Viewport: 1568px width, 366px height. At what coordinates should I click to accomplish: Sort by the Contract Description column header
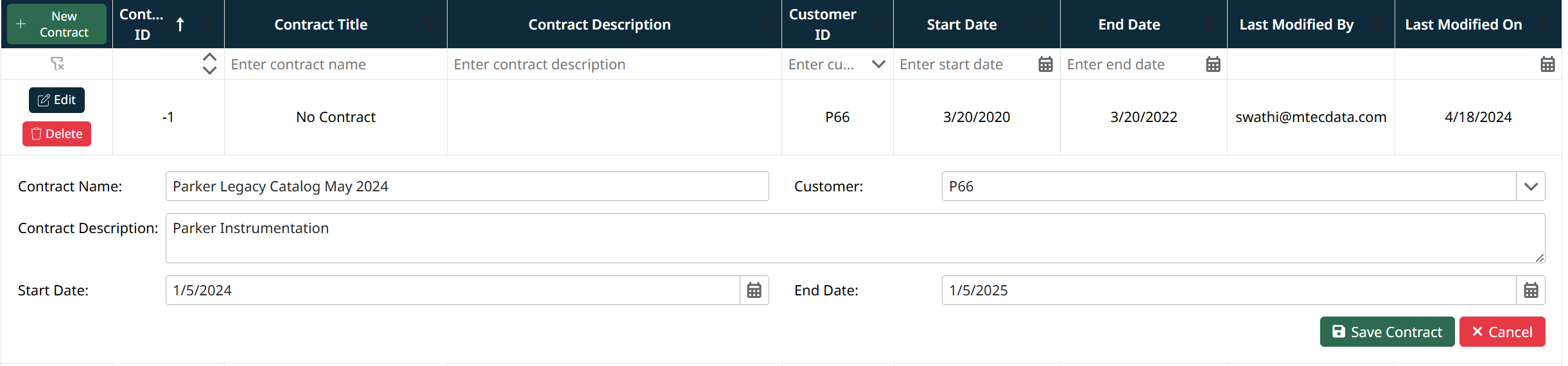[599, 24]
